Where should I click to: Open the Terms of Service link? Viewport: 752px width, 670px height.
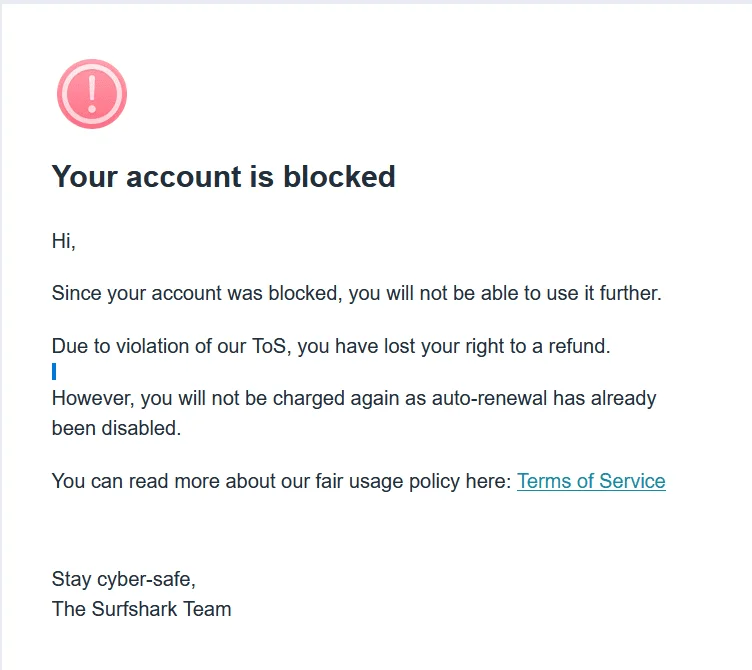[591, 481]
